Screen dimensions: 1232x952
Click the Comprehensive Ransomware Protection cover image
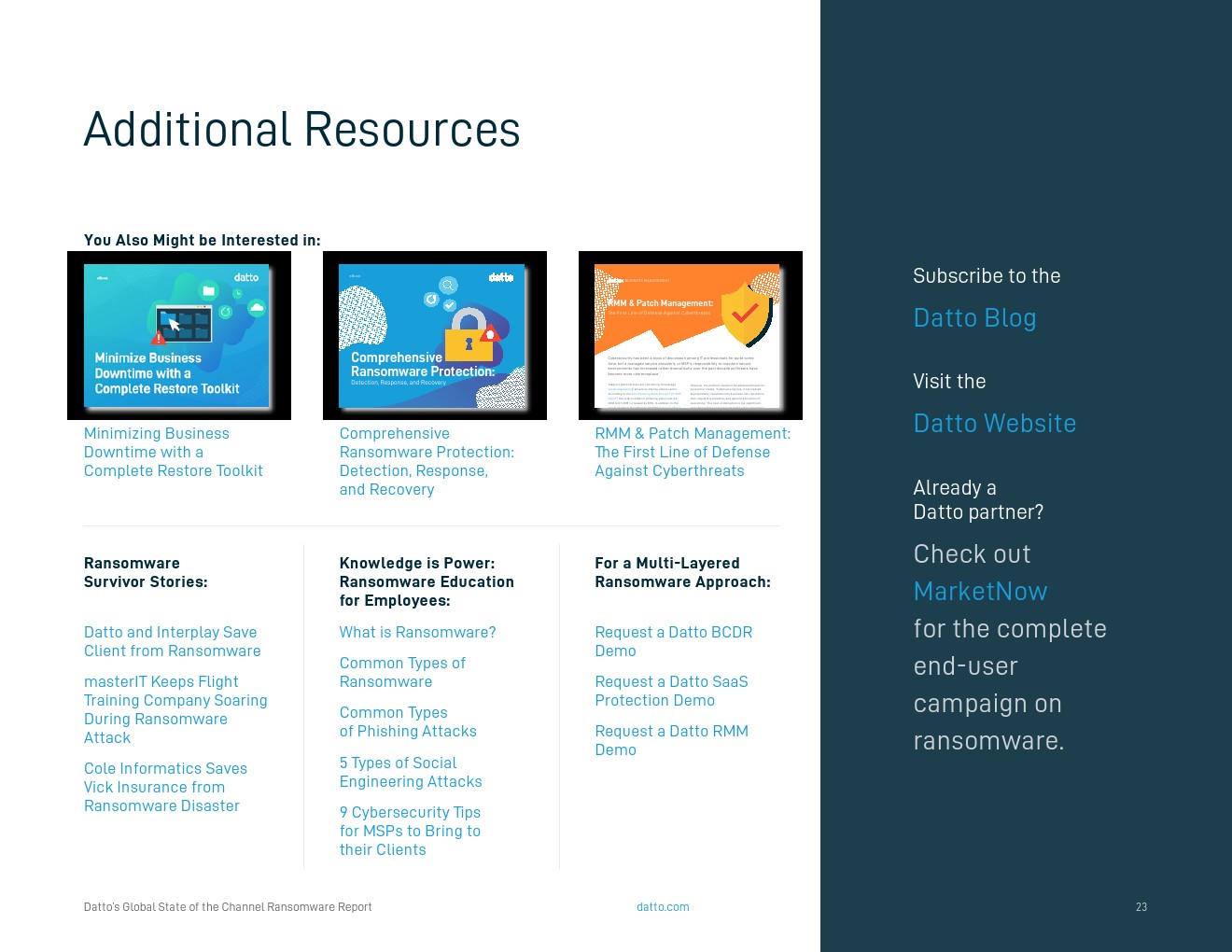pyautogui.click(x=434, y=335)
